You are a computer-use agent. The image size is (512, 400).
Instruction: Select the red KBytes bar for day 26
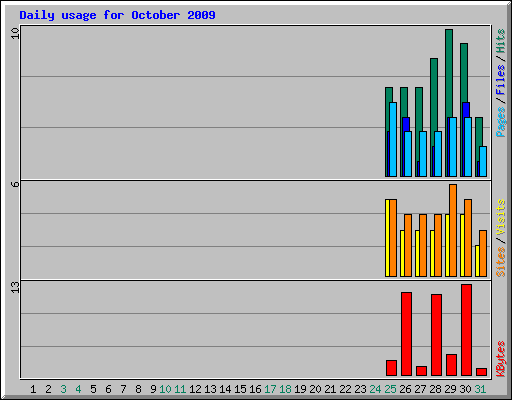(406, 334)
